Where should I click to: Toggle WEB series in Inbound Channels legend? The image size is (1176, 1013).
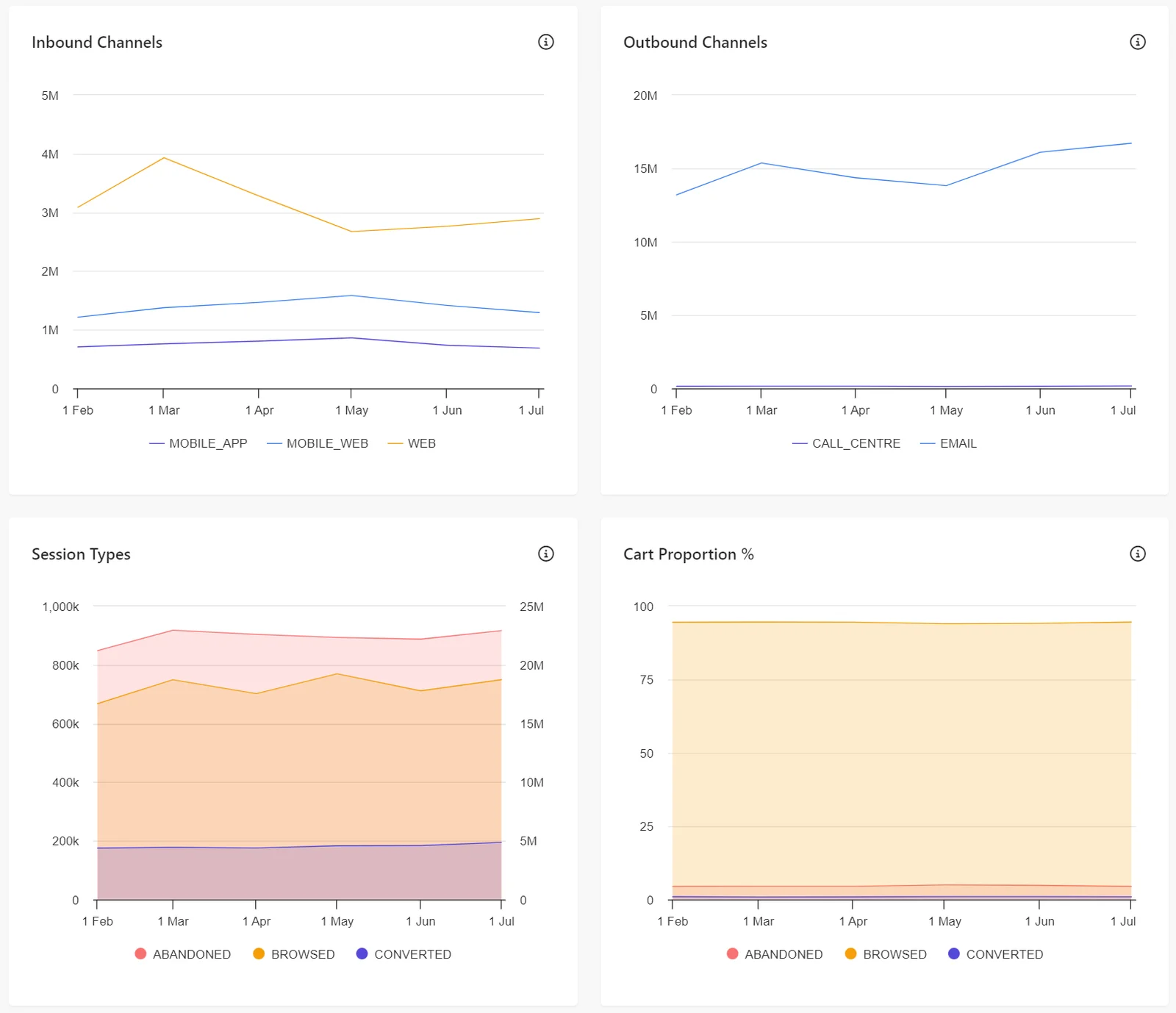[412, 443]
